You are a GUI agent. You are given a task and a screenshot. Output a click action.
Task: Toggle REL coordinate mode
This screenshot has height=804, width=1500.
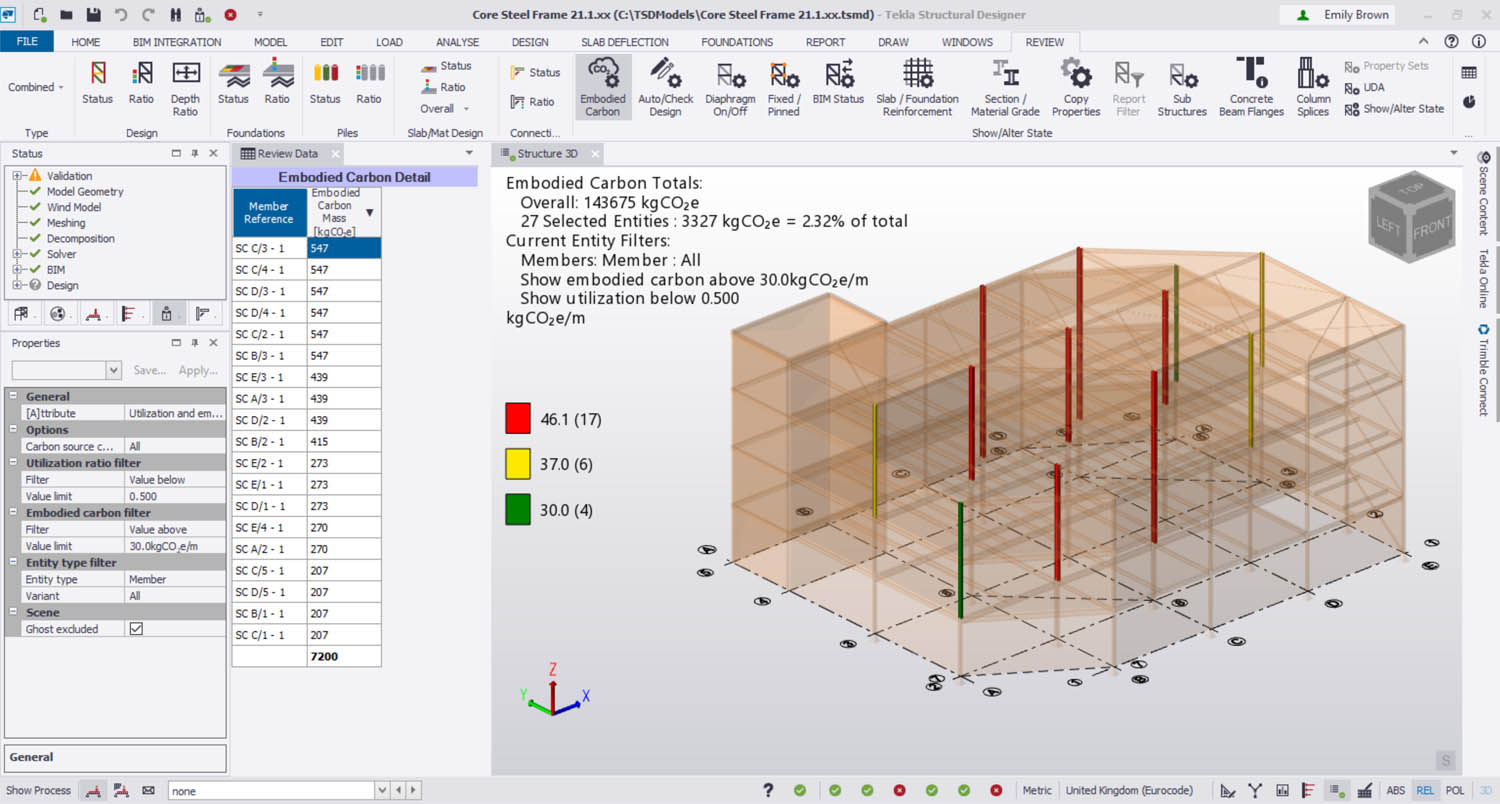1425,790
